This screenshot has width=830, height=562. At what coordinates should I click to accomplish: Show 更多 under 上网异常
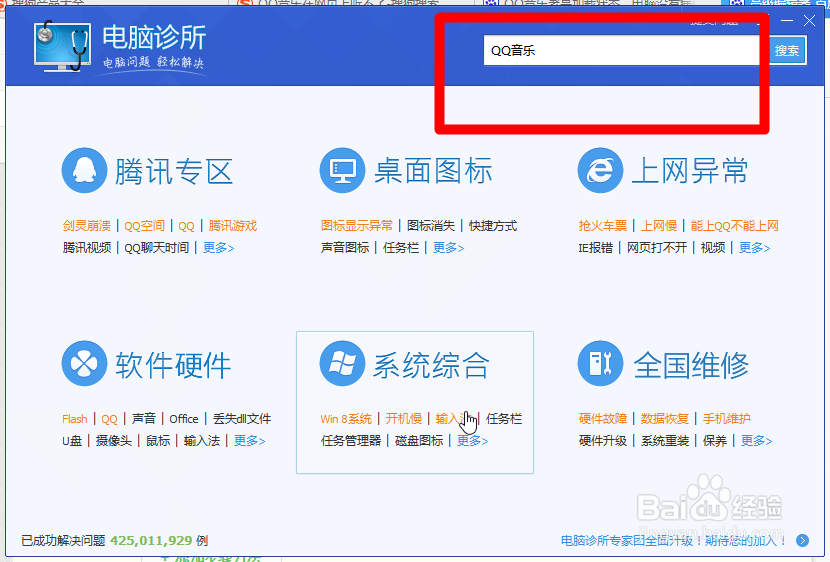[x=754, y=248]
